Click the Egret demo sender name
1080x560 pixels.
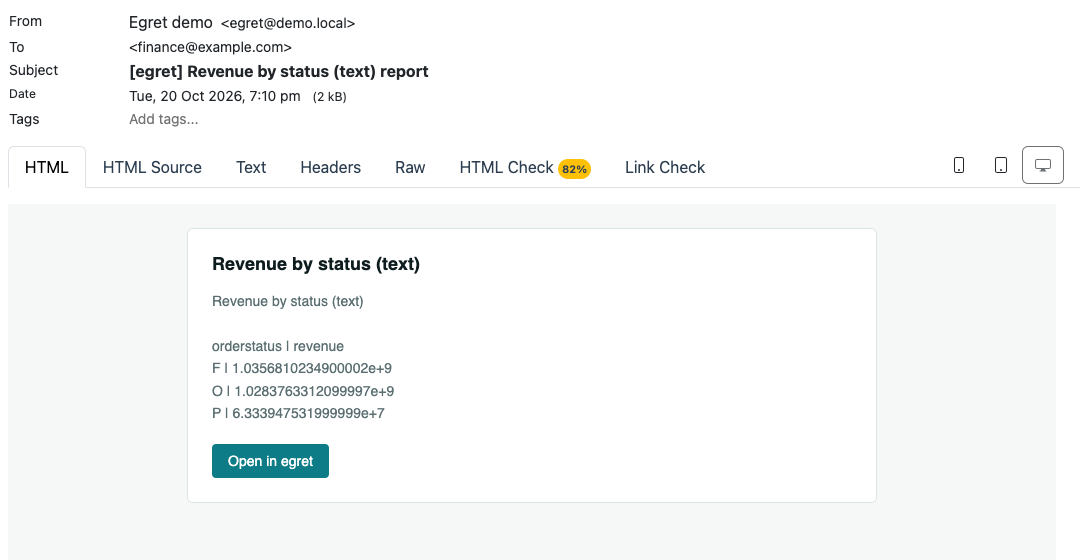click(x=171, y=23)
